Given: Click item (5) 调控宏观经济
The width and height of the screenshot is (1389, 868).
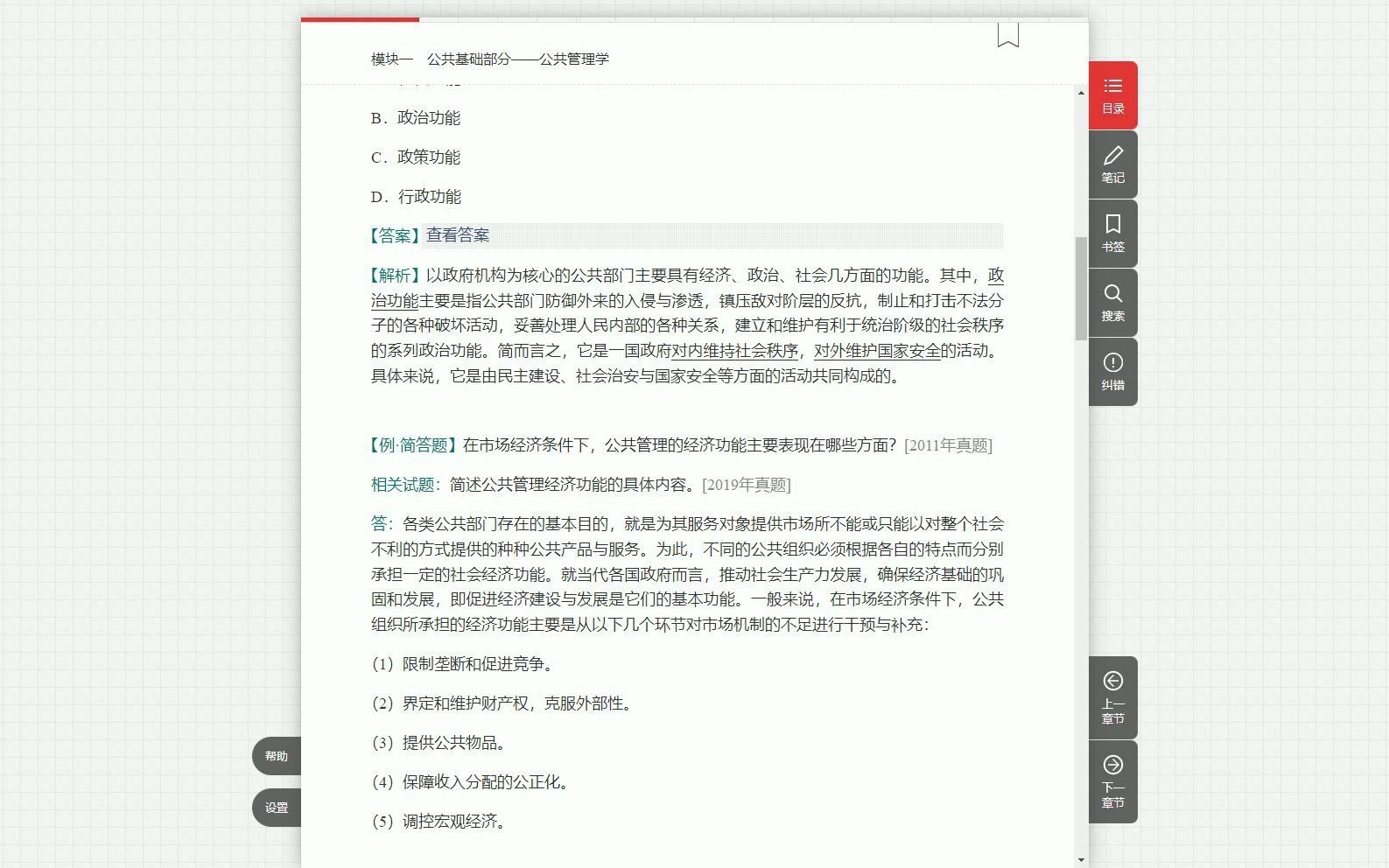Looking at the screenshot, I should coord(439,822).
